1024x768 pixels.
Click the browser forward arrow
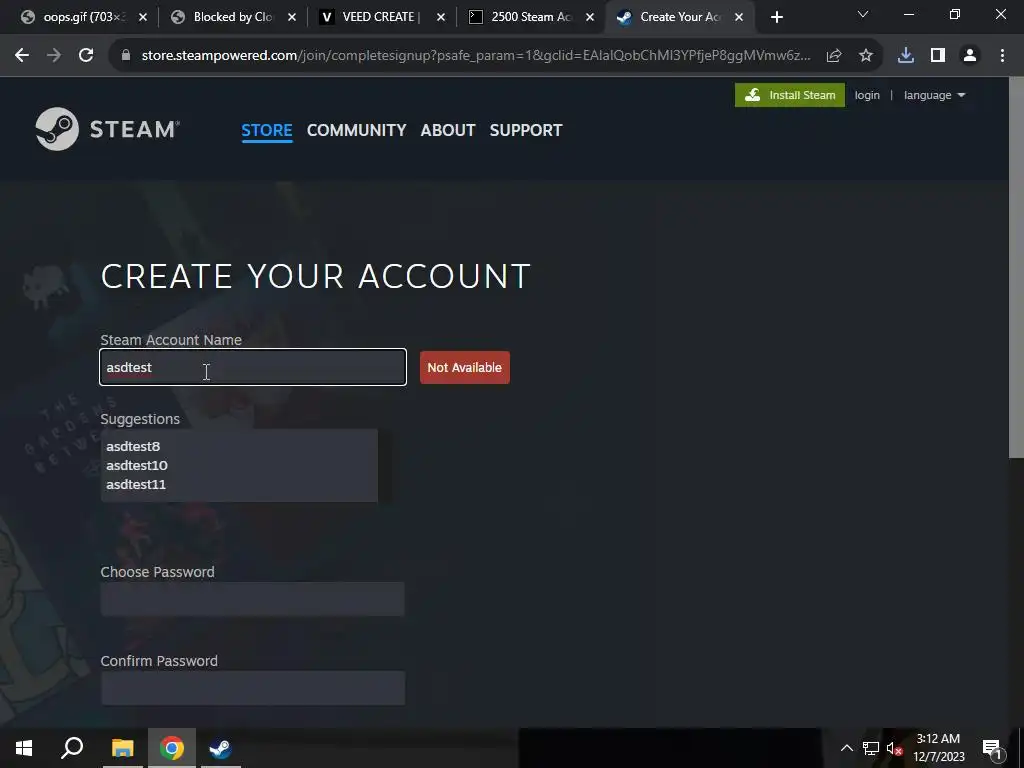[x=54, y=56]
